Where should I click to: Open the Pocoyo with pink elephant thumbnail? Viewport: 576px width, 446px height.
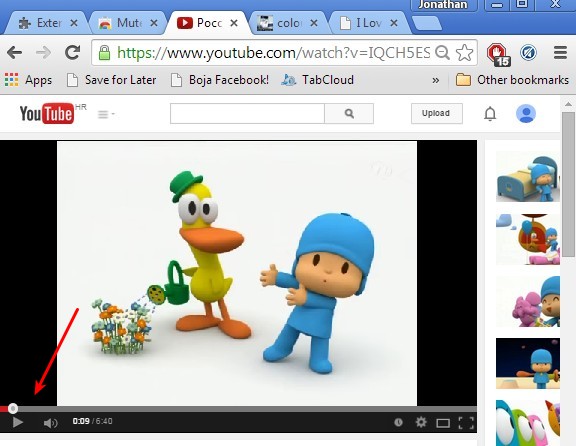click(528, 301)
